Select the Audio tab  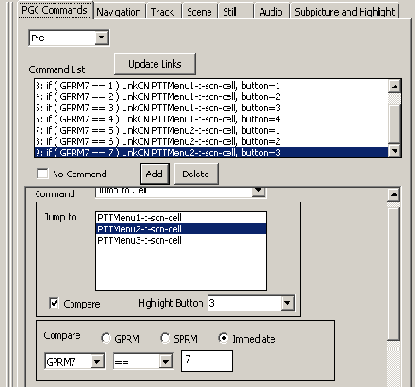pos(270,12)
